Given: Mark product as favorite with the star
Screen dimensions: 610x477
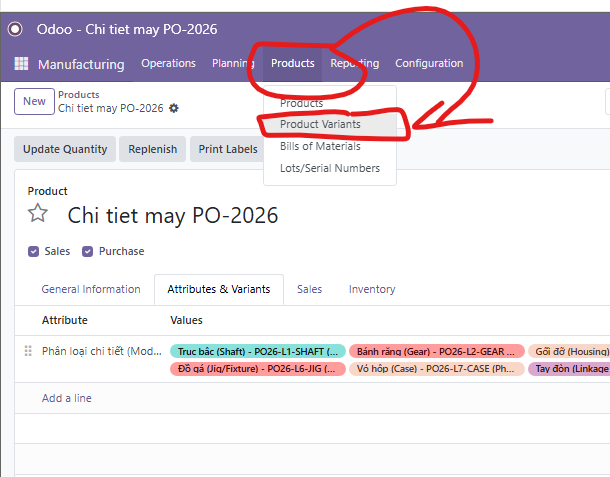Looking at the screenshot, I should click(x=38, y=214).
